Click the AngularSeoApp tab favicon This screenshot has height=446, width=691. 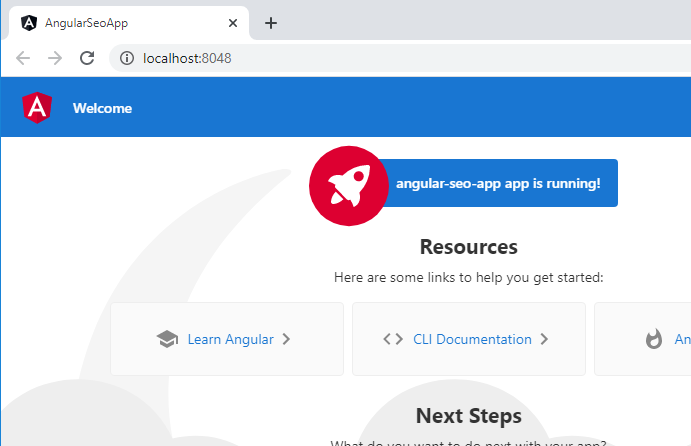29,23
